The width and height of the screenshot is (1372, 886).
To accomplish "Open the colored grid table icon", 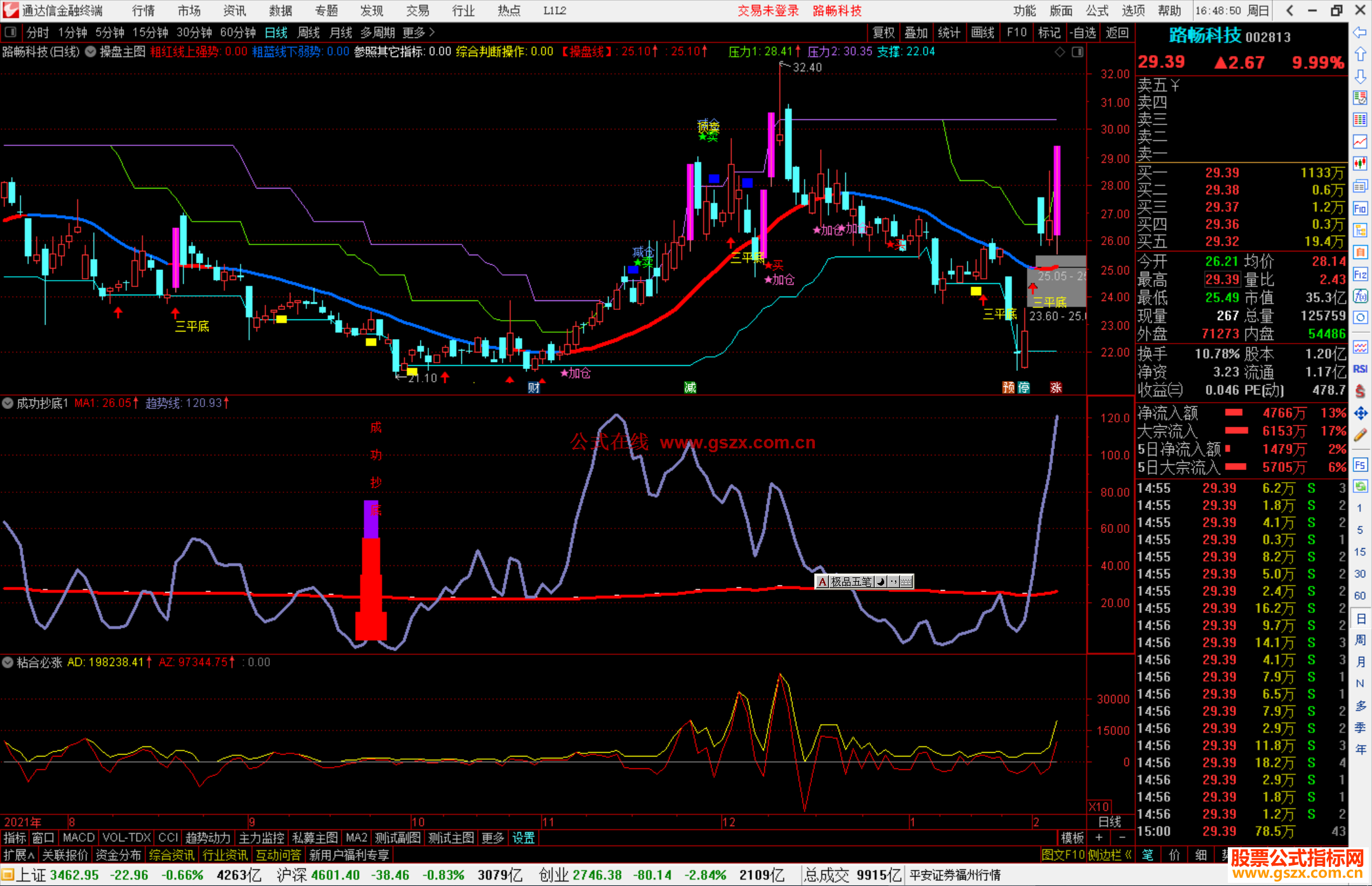I will point(1360,120).
